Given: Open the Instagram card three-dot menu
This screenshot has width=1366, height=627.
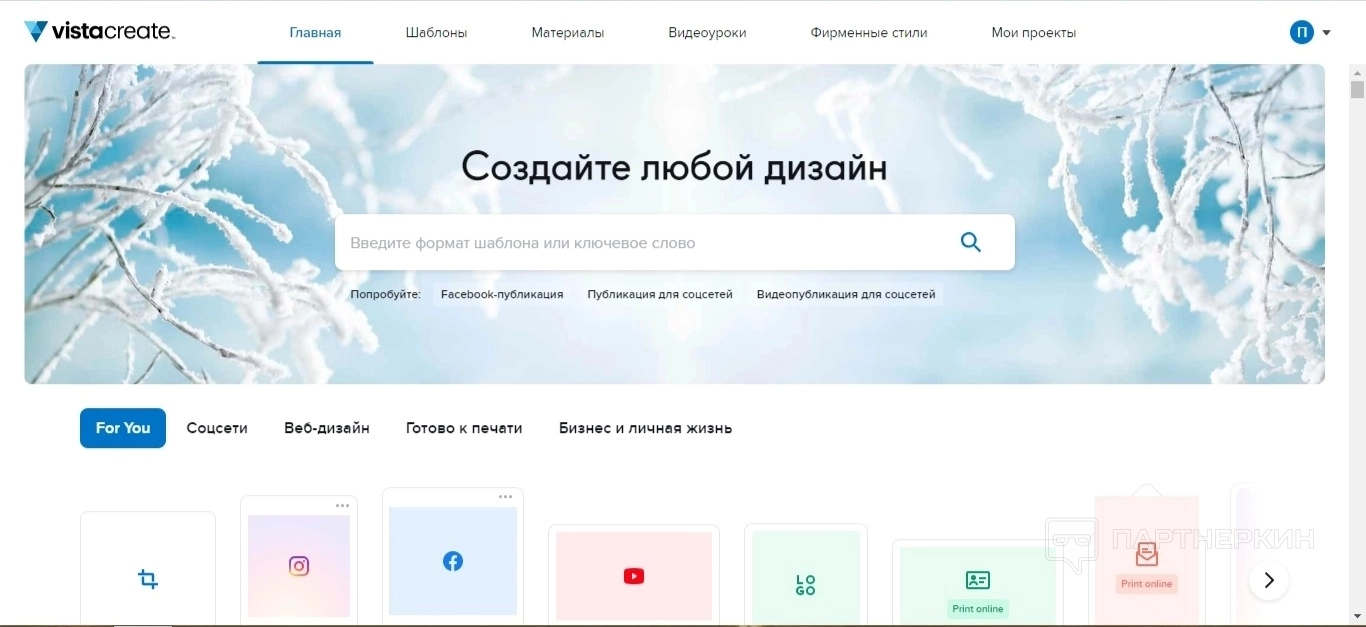Looking at the screenshot, I should tap(343, 506).
